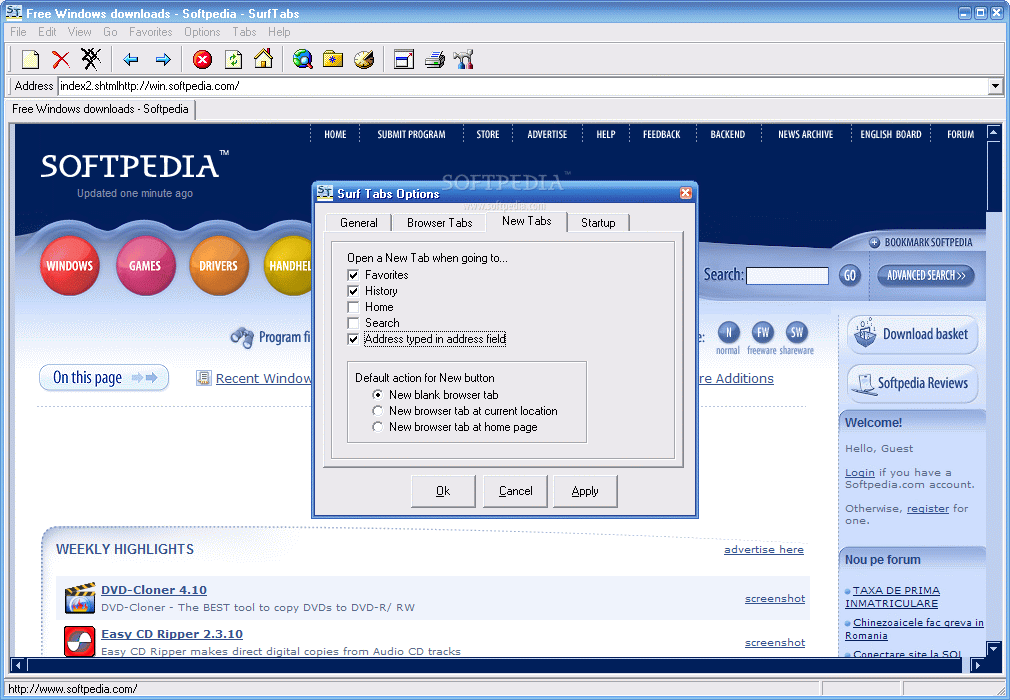Click the Easy CD Ripper program icon
1010x700 pixels.
[x=80, y=641]
